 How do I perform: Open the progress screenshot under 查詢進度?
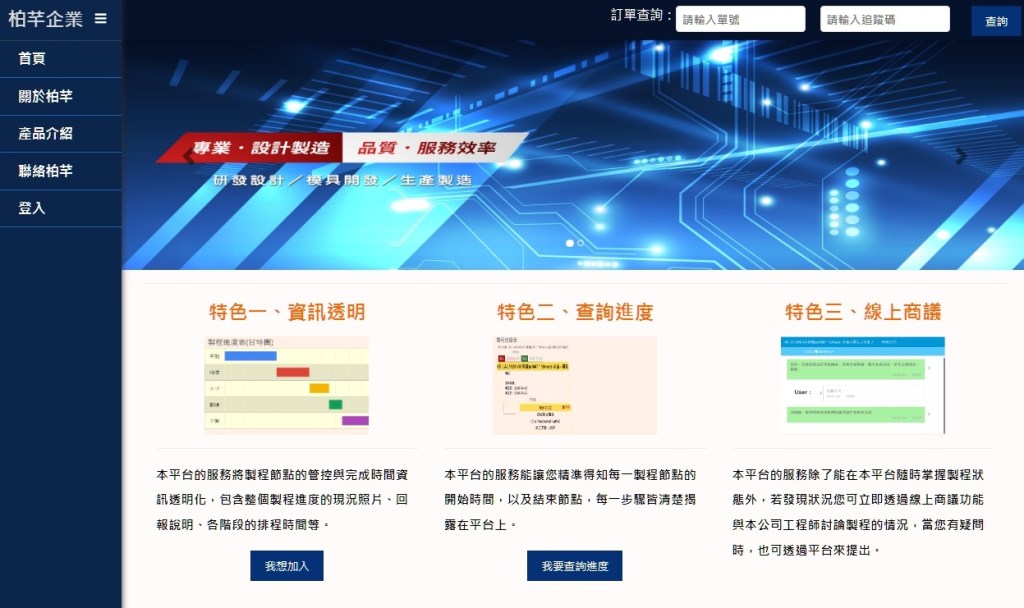[x=575, y=385]
